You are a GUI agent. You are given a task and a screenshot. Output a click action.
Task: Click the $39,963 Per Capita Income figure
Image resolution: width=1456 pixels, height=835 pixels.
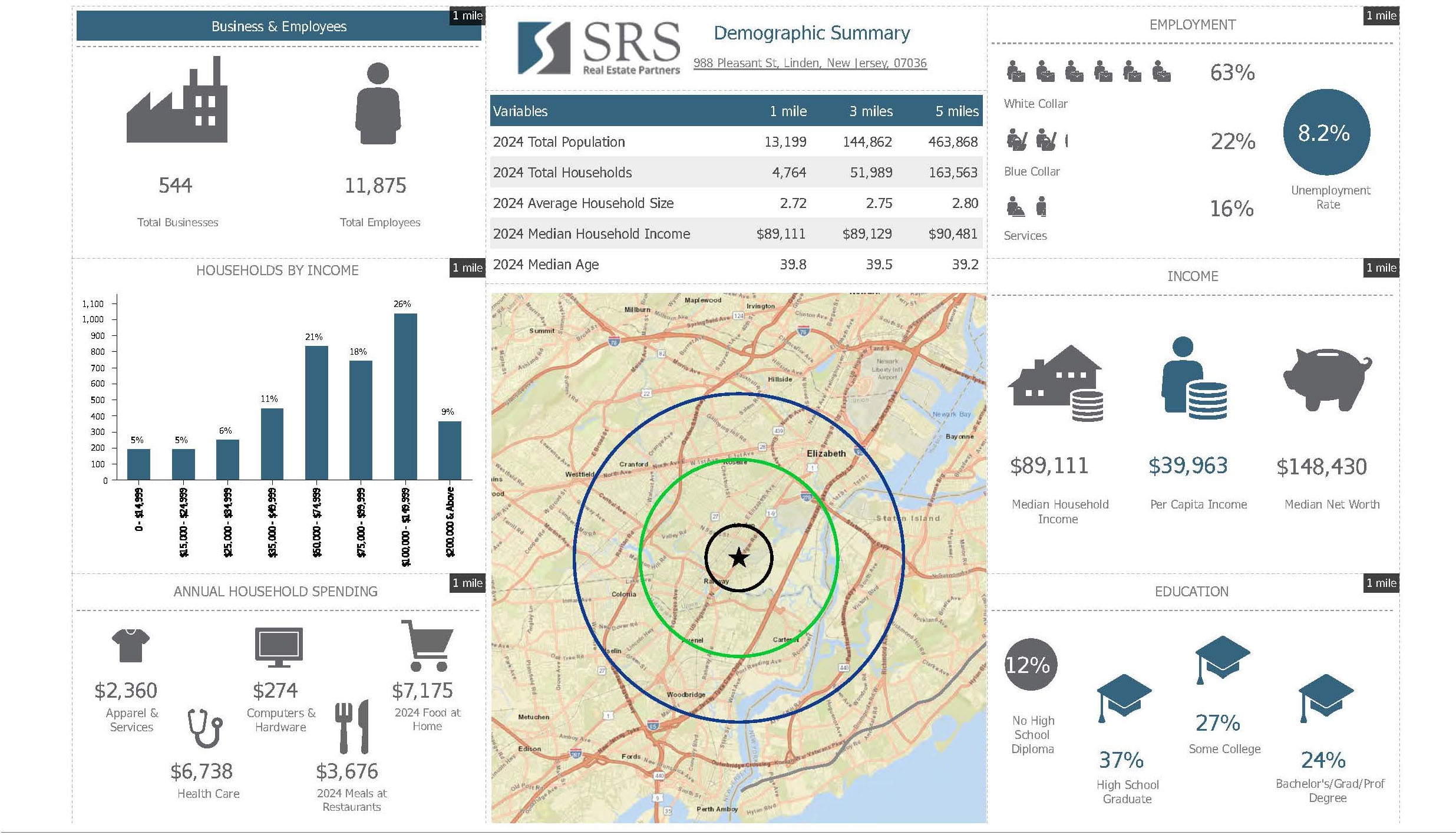coord(1188,466)
